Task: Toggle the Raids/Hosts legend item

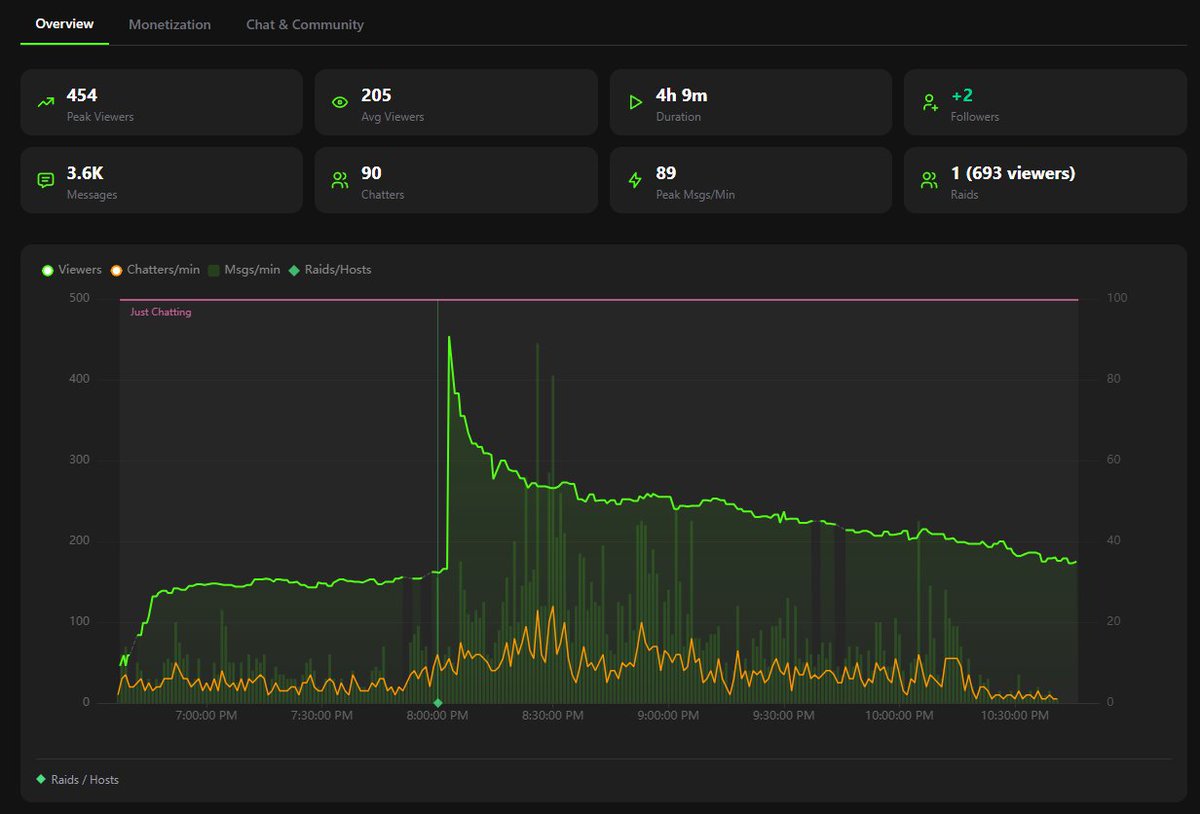Action: pos(330,270)
